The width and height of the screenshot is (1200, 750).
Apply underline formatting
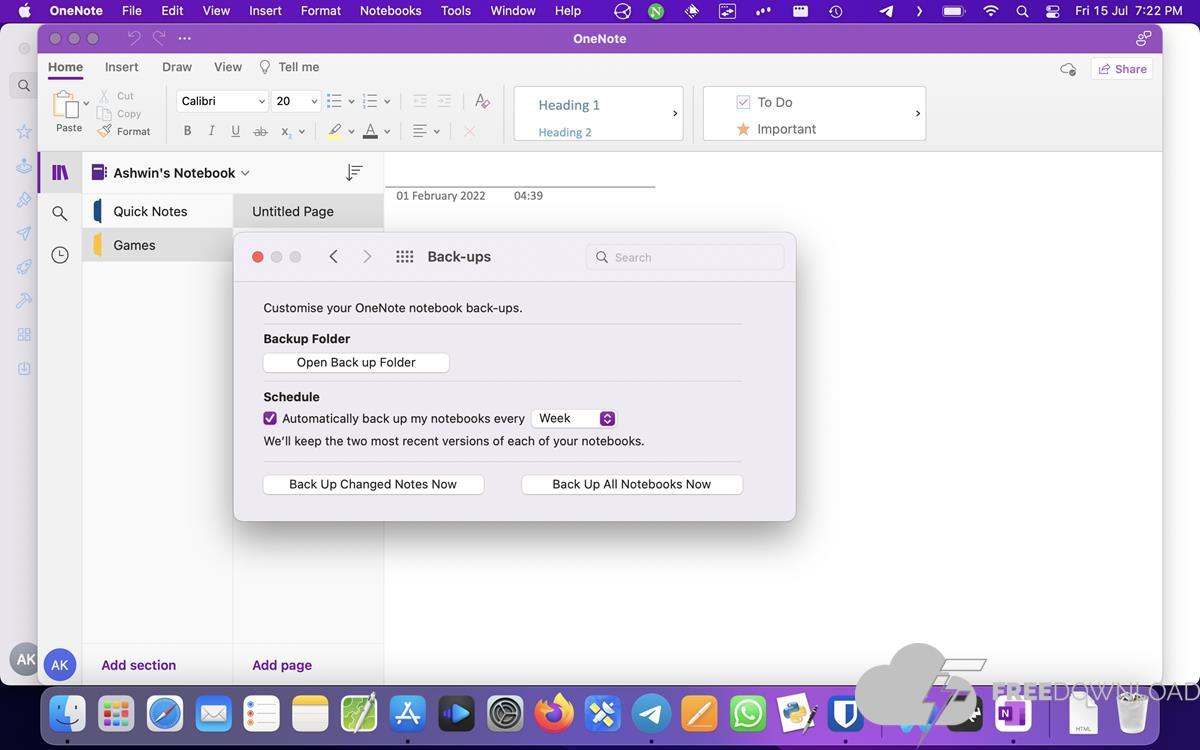pyautogui.click(x=236, y=131)
